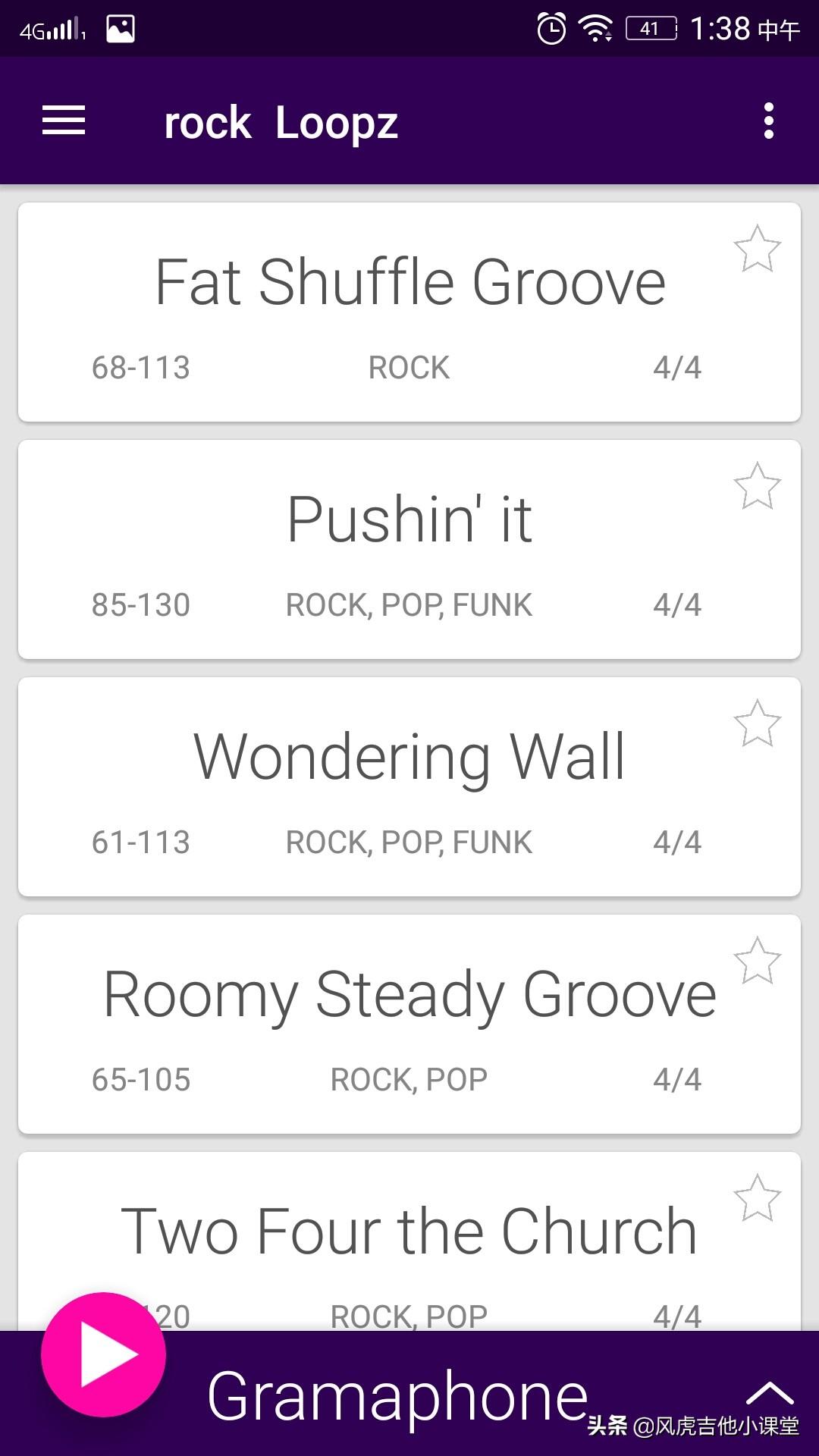Viewport: 819px width, 1456px height.
Task: Favorite Two Four the Church loop
Action: point(757,1198)
